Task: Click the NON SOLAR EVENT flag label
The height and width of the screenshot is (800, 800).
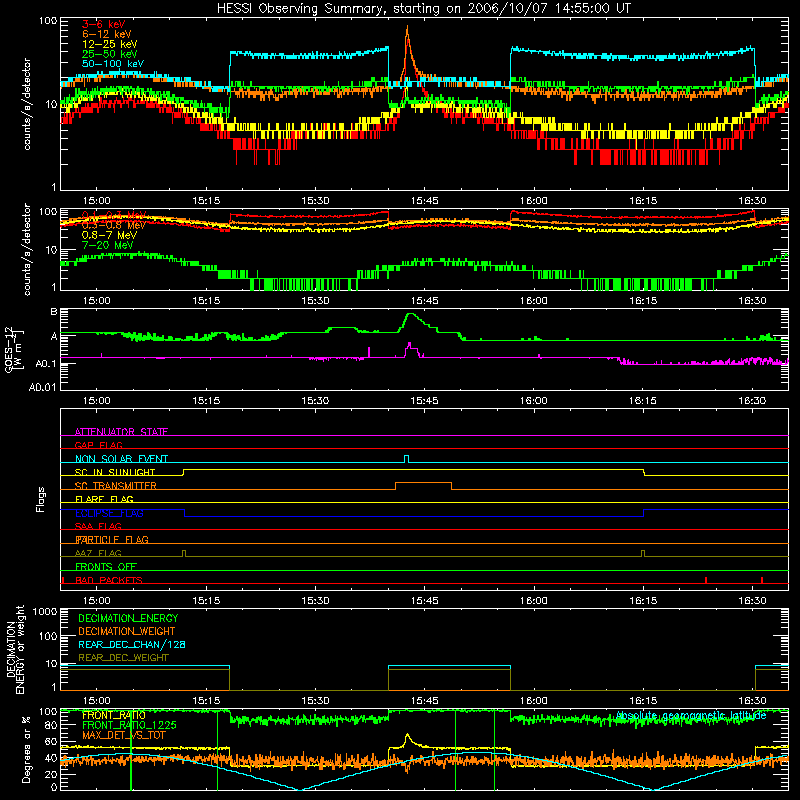Action: 121,459
